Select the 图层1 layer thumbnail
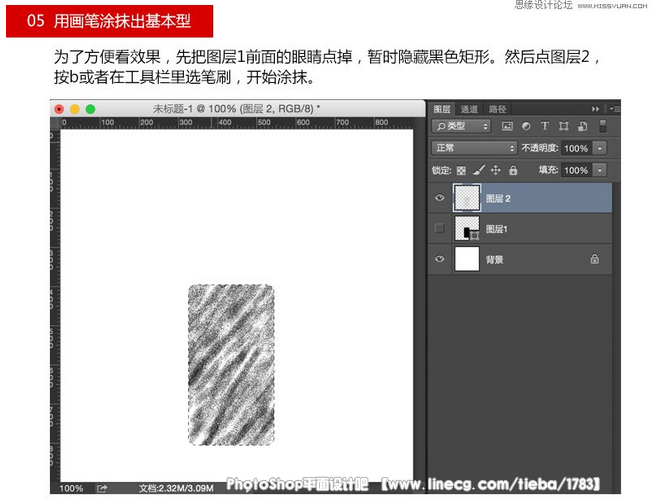The height and width of the screenshot is (501, 650). point(465,229)
